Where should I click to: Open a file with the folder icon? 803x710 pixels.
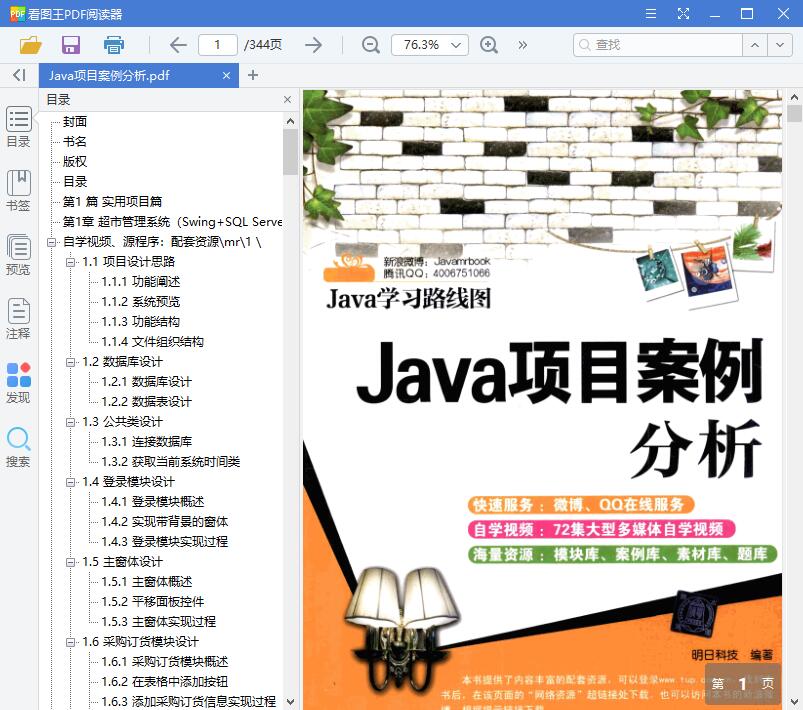pyautogui.click(x=30, y=45)
